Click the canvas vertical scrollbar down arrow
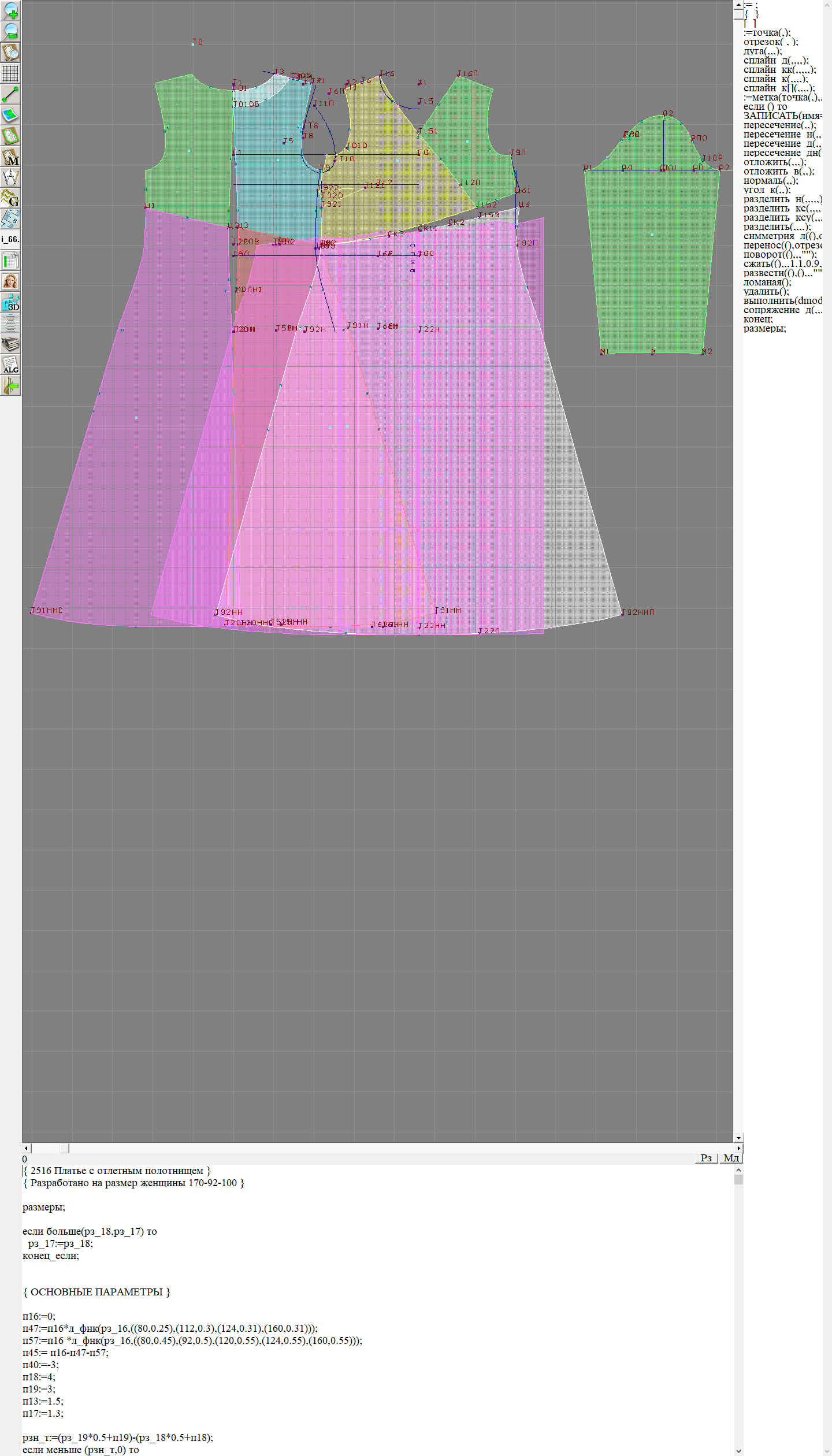The width and height of the screenshot is (832, 1456). (738, 1138)
